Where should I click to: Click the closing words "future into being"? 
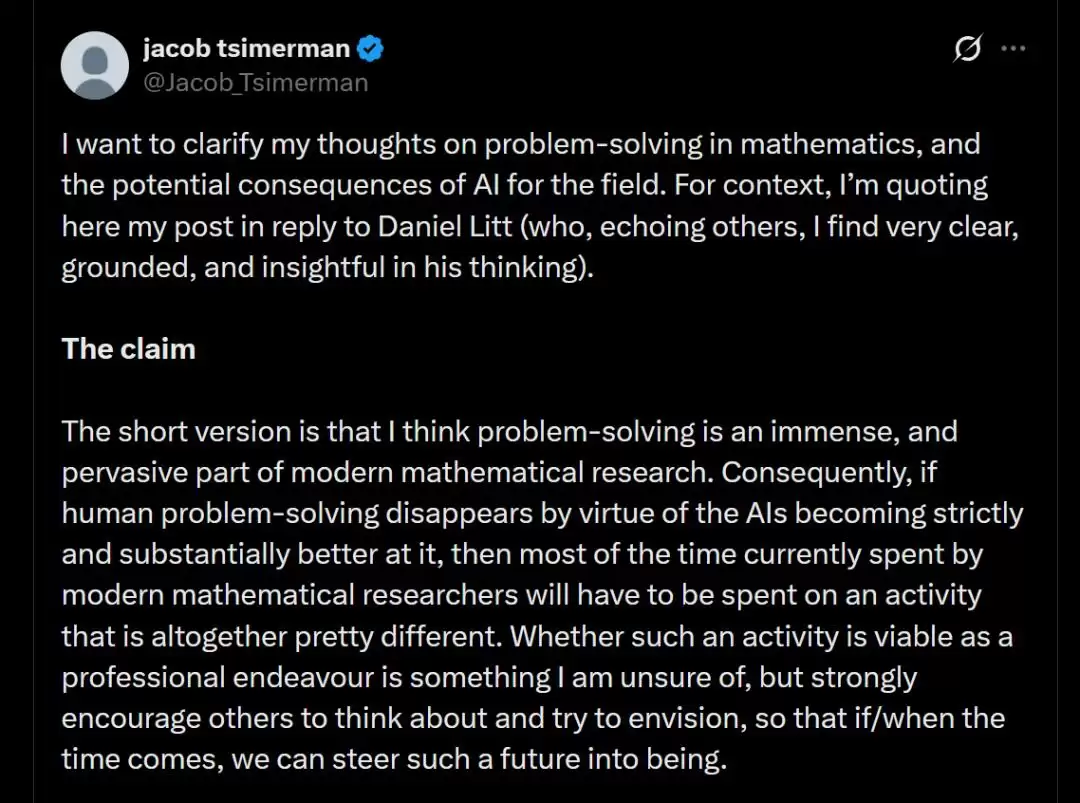click(x=613, y=760)
